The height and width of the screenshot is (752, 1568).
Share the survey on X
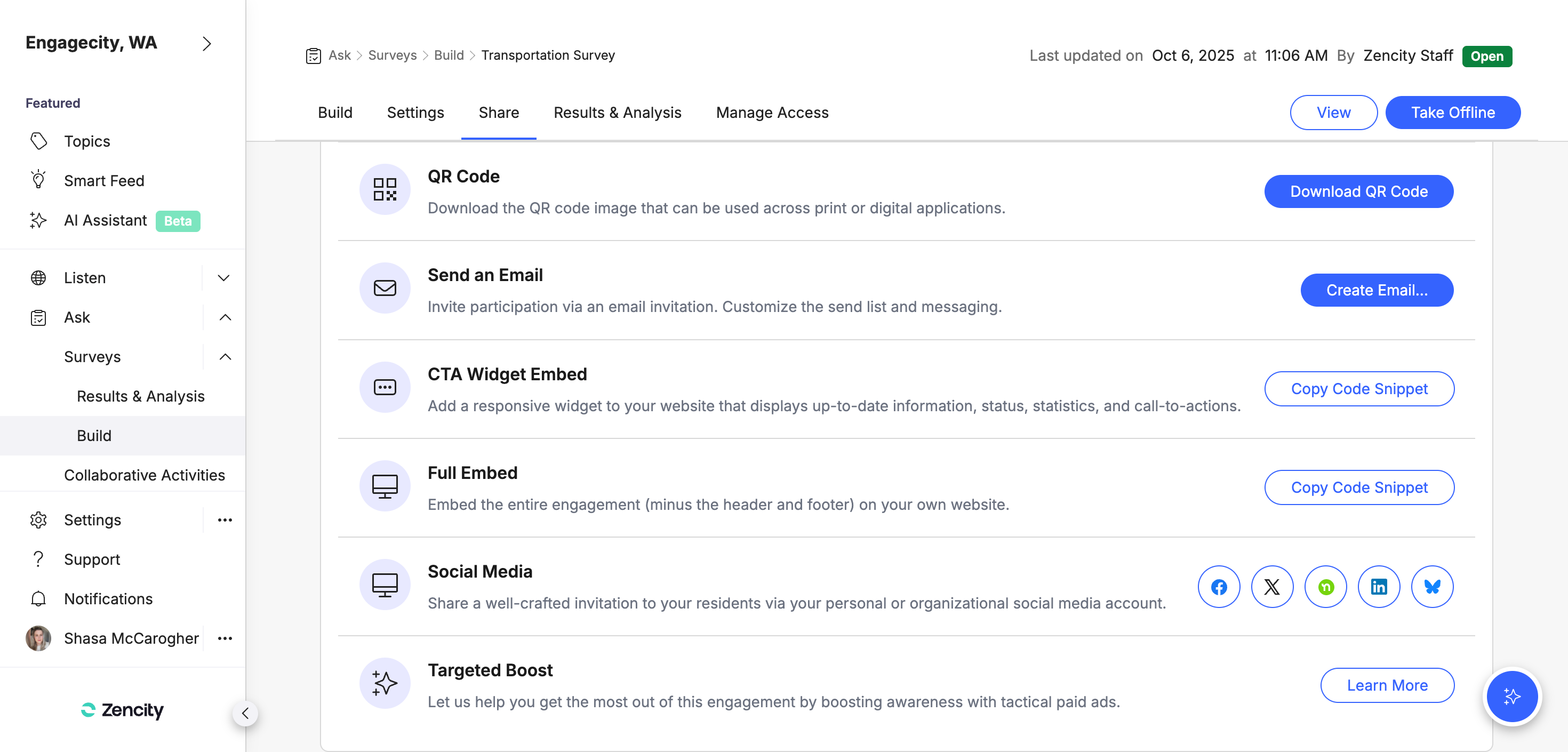[1272, 586]
